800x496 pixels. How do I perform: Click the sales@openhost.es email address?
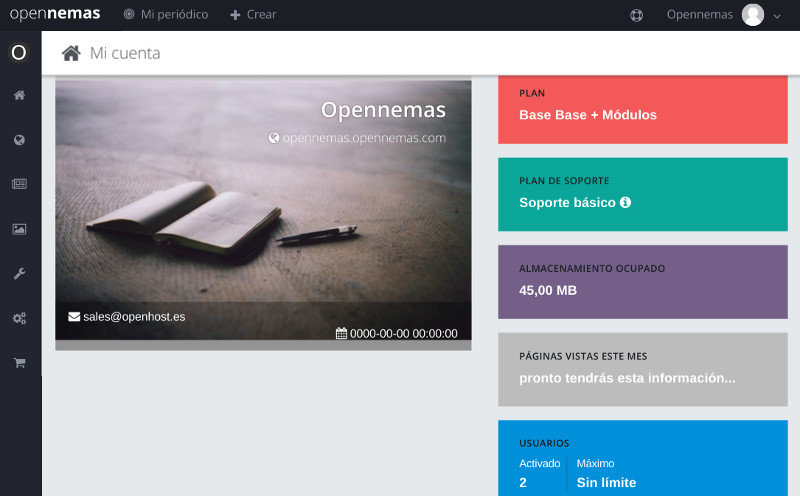pyautogui.click(x=134, y=317)
